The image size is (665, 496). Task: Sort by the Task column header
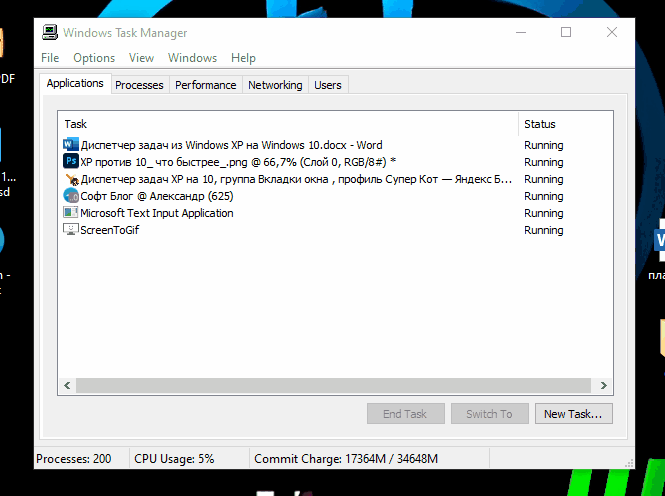coord(288,124)
